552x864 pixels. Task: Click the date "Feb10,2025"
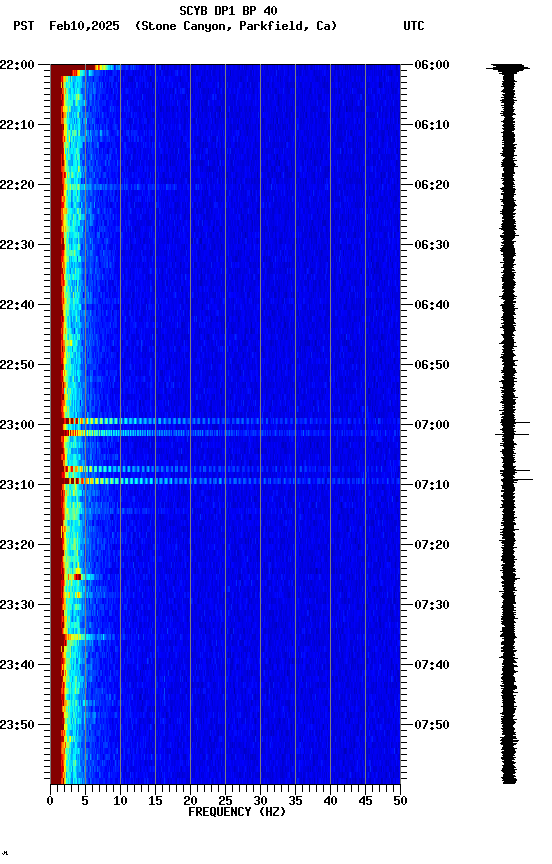(x=84, y=26)
